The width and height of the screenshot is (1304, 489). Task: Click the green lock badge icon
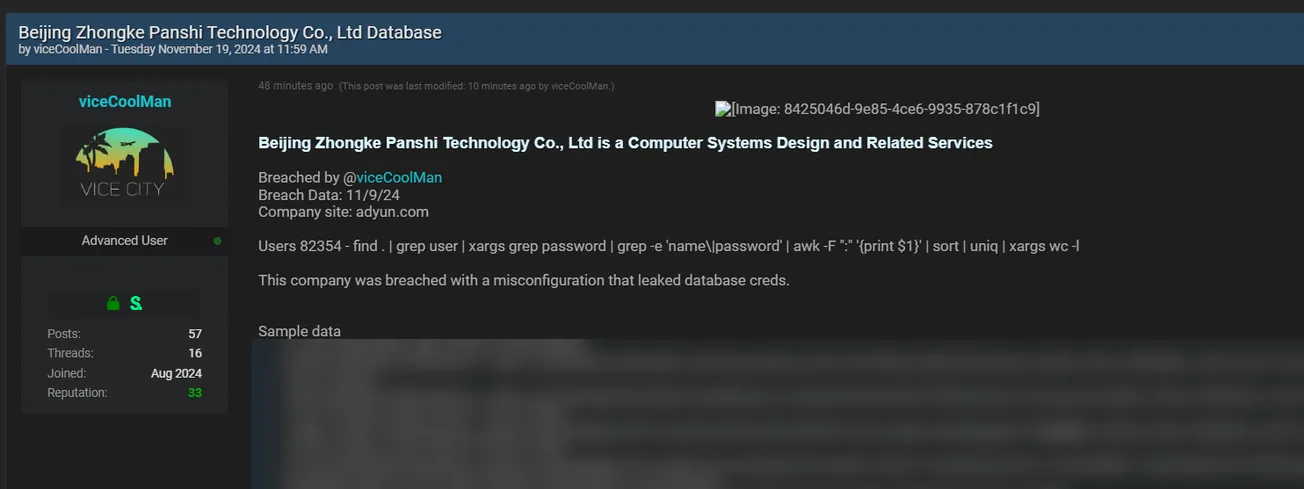point(113,303)
